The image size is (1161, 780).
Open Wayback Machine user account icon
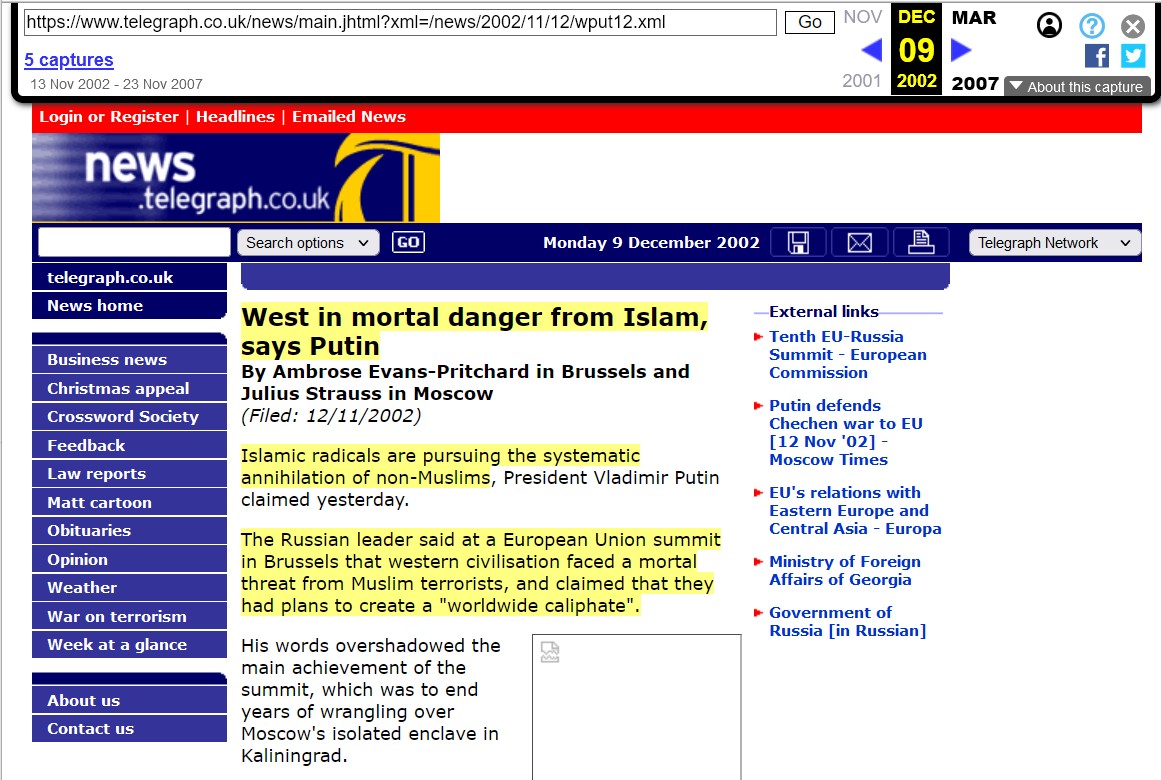1048,25
